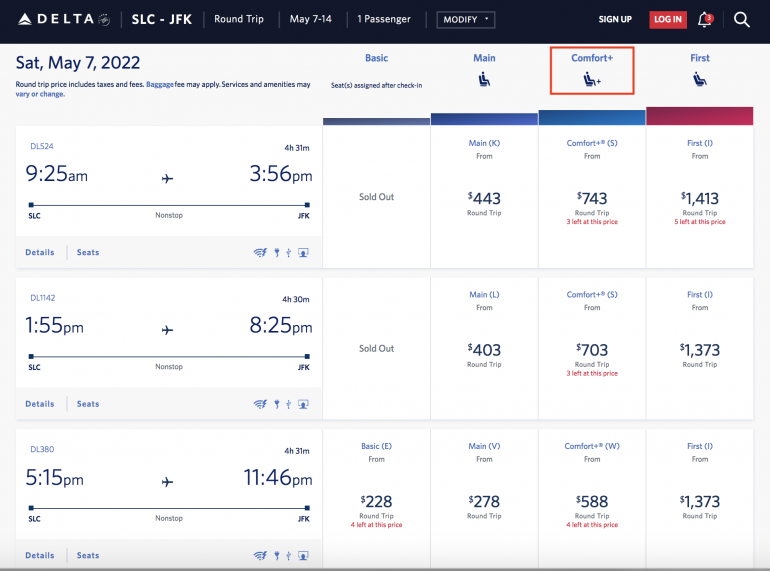770x571 pixels.
Task: Select the Basic fare column header
Action: (x=376, y=58)
